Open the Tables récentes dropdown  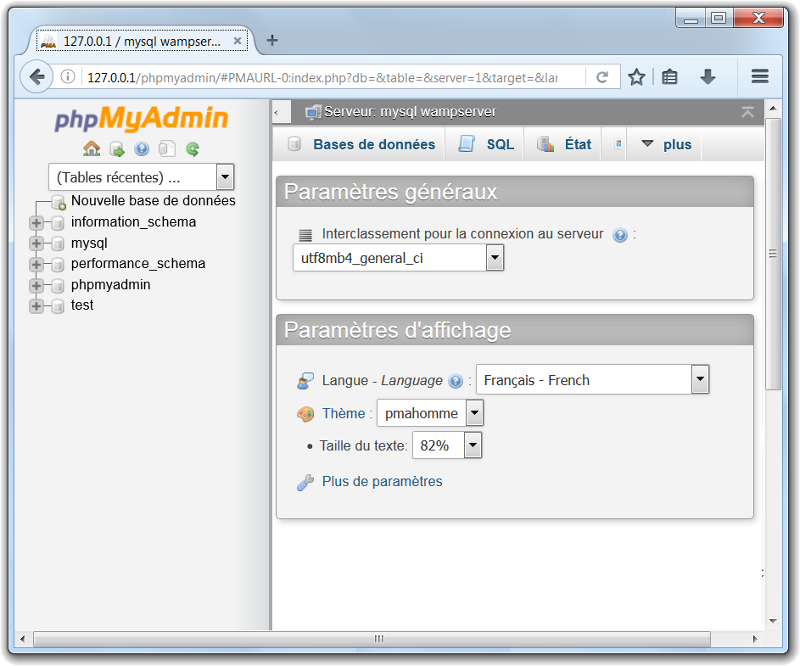click(x=141, y=177)
